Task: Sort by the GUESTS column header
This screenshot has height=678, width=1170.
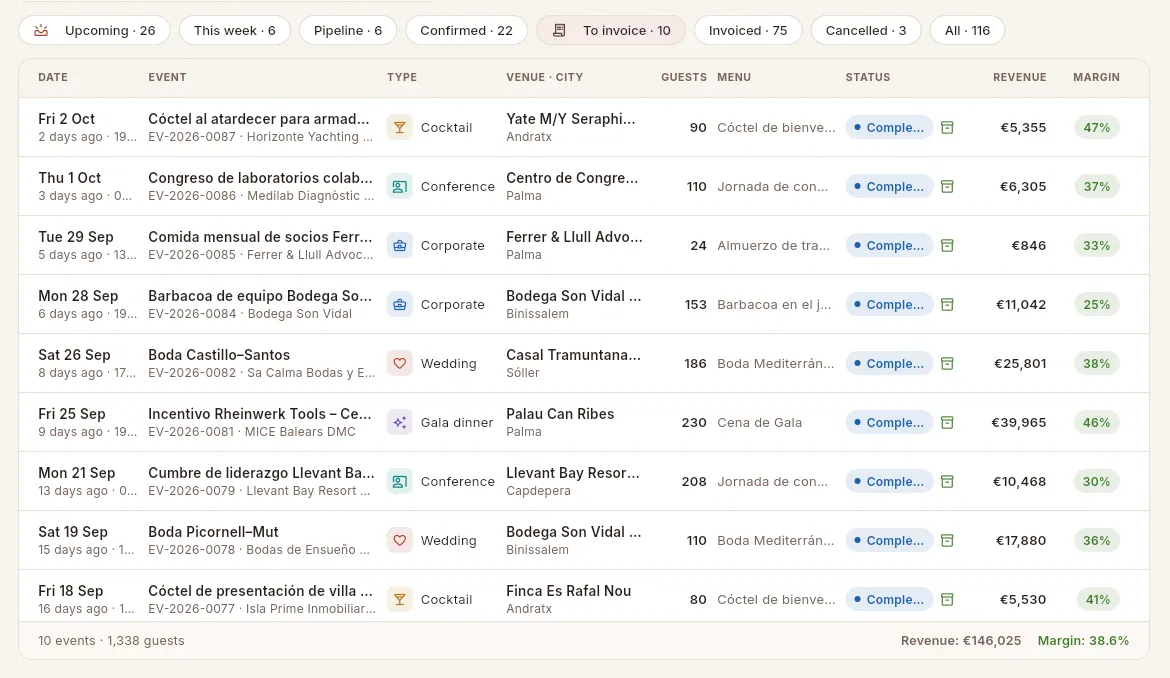Action: pos(683,77)
